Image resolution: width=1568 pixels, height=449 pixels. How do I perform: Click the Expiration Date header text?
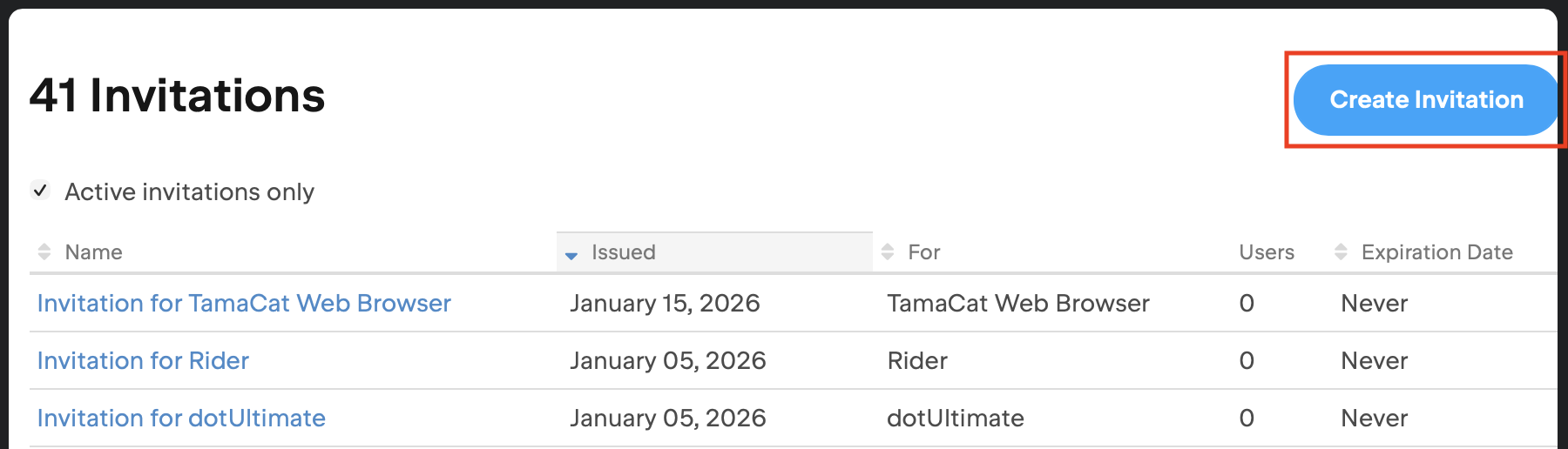(x=1437, y=252)
